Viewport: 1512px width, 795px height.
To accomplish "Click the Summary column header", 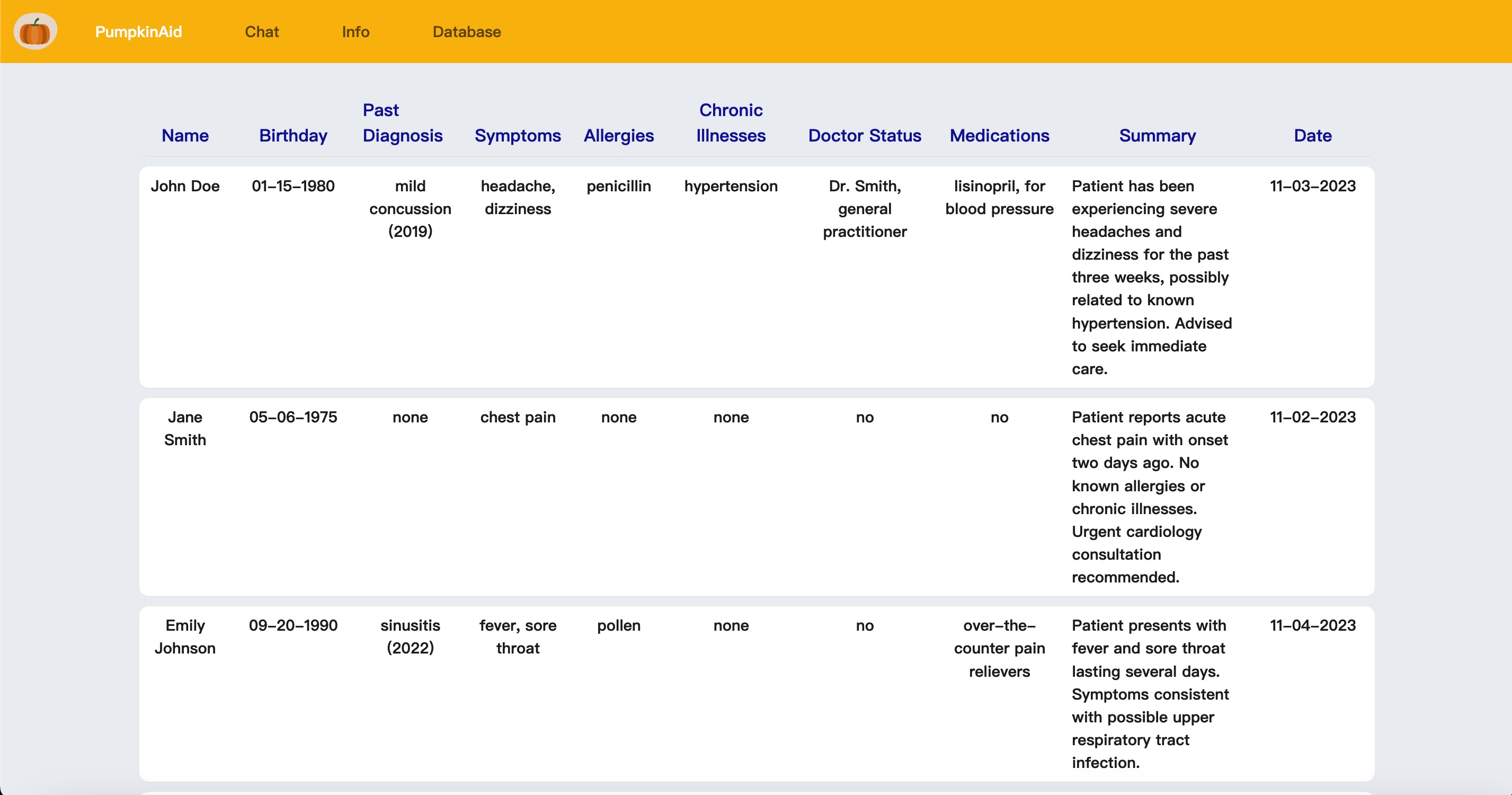I will [x=1157, y=136].
